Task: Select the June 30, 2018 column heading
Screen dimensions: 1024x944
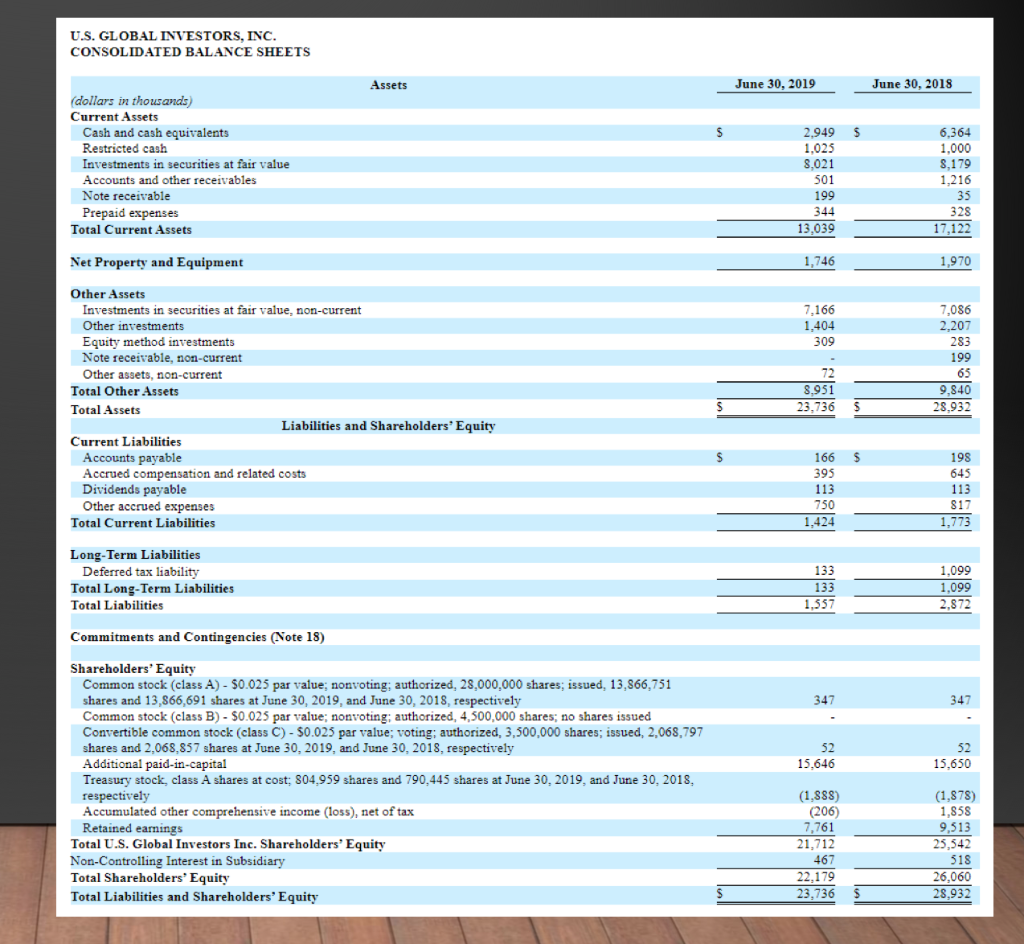Action: coord(912,85)
